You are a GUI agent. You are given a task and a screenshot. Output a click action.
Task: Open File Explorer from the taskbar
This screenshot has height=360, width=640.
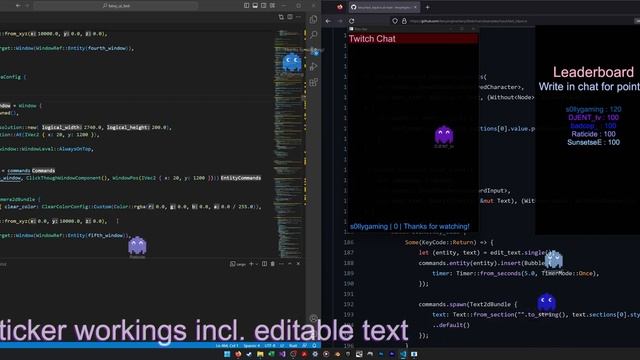[260, 354]
